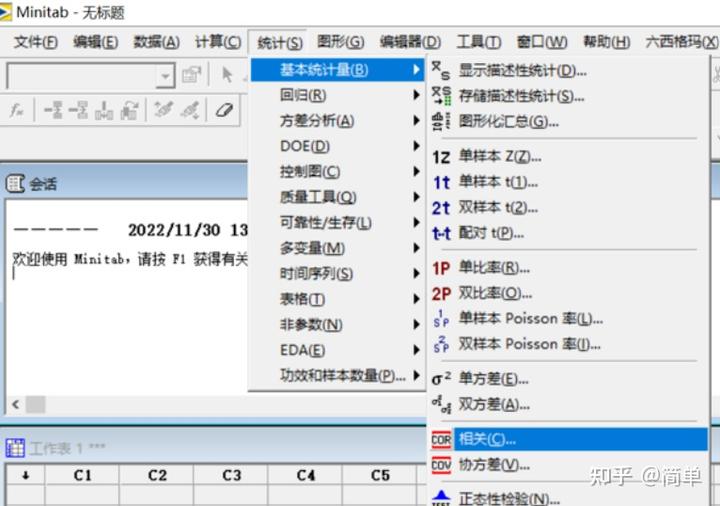
Task: Expand the 时间序列(S) submenu
Action: pyautogui.click(x=338, y=274)
